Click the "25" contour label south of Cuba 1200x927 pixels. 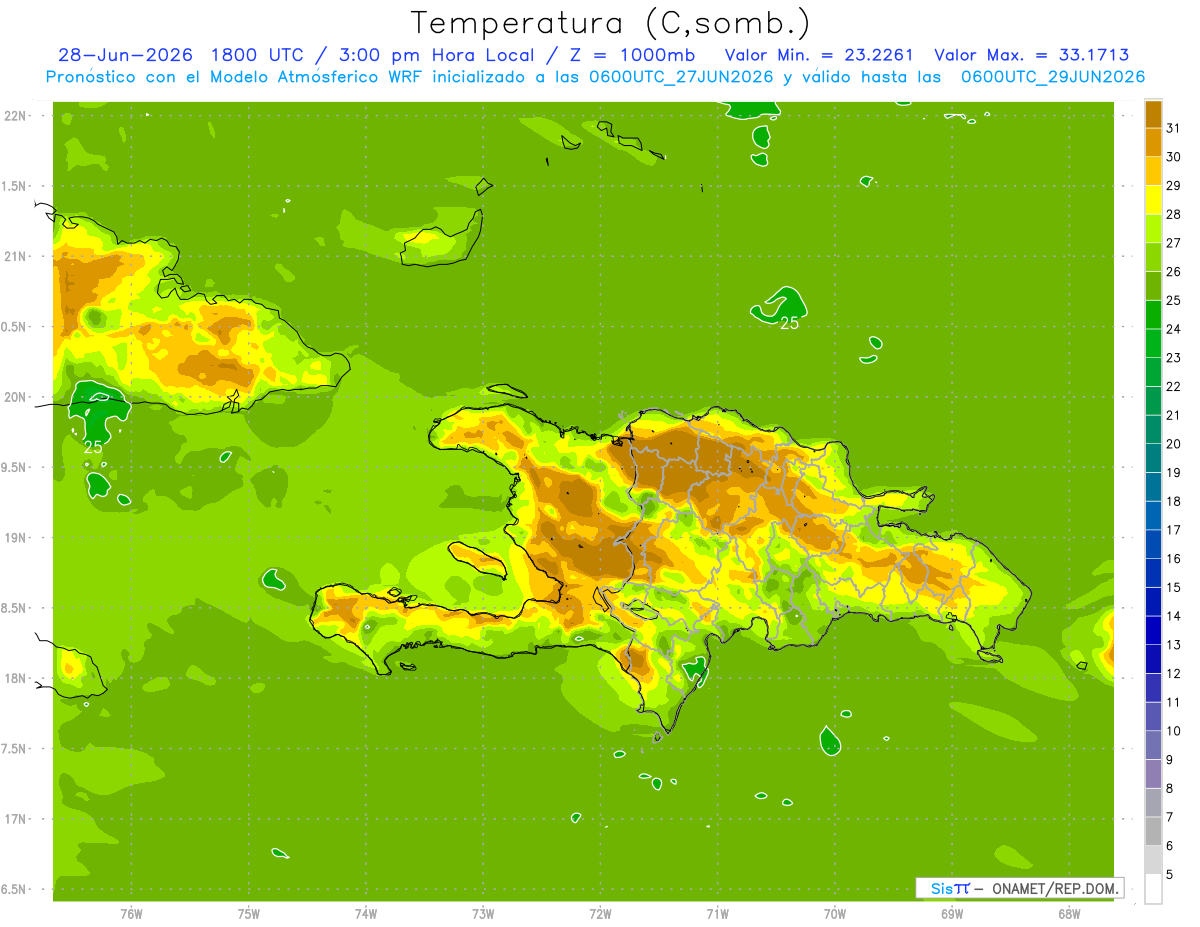click(93, 447)
